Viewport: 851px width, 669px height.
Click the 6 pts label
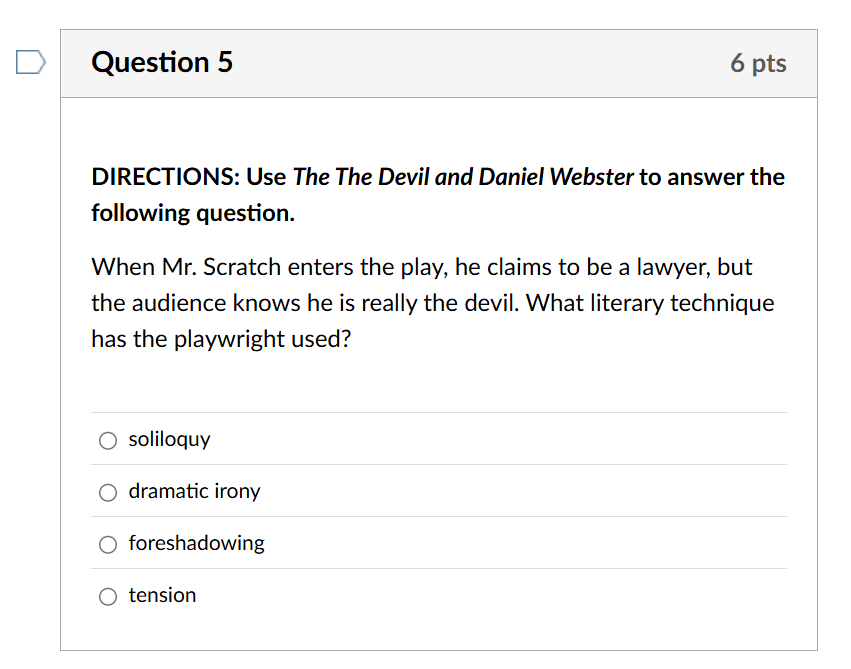click(x=759, y=62)
